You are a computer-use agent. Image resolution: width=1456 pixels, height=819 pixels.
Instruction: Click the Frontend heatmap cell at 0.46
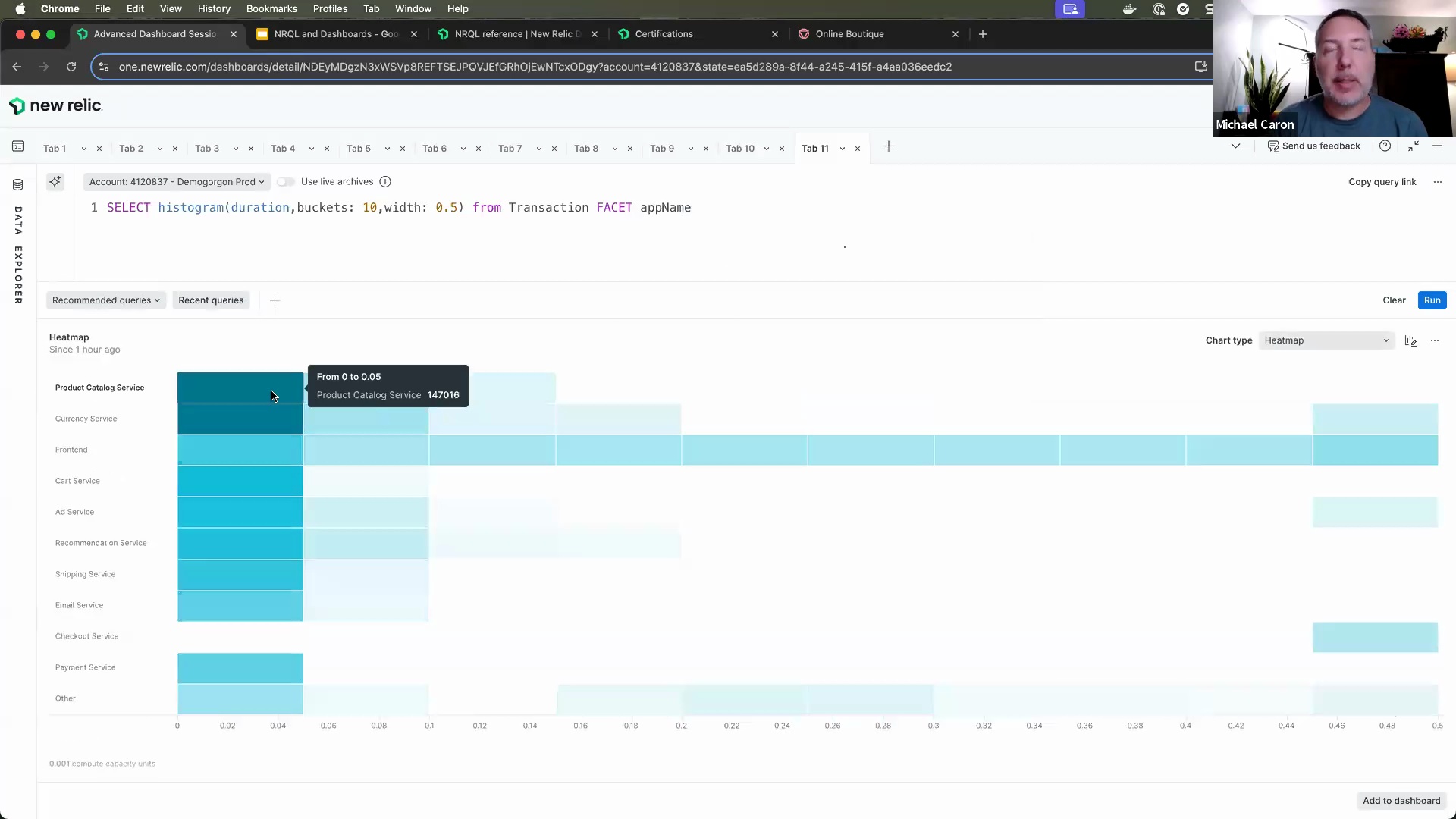(1374, 450)
